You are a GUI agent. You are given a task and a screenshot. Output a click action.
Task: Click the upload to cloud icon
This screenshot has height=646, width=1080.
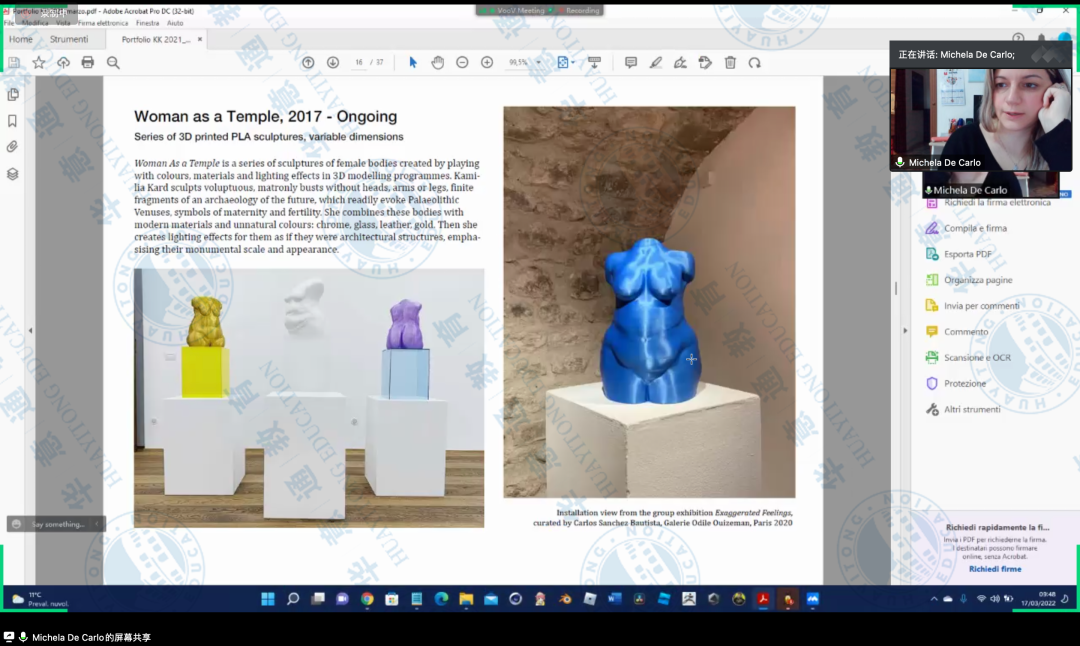tap(63, 63)
